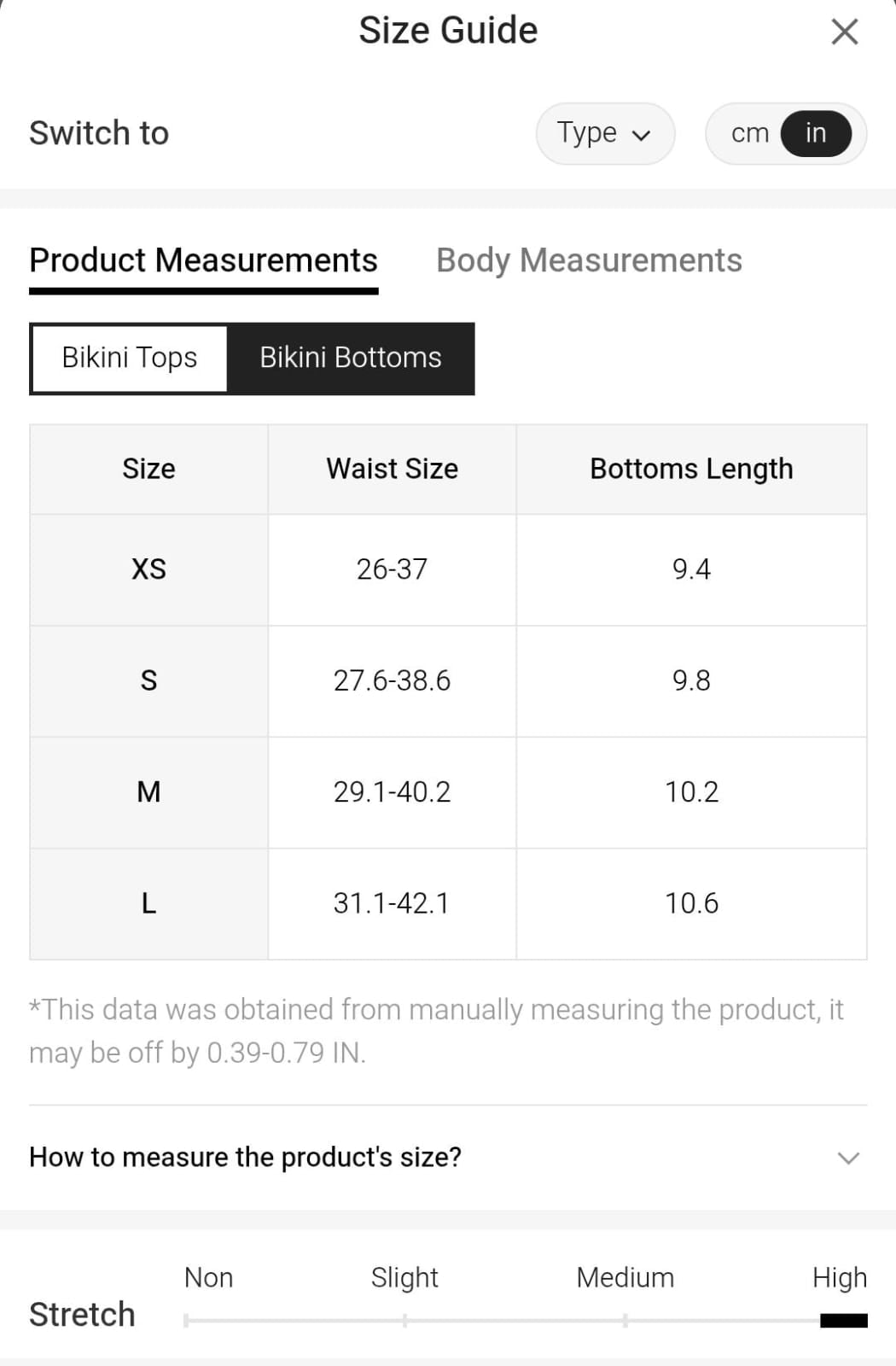The width and height of the screenshot is (896, 1366).
Task: Click the Medium stretch level label
Action: [x=625, y=1277]
